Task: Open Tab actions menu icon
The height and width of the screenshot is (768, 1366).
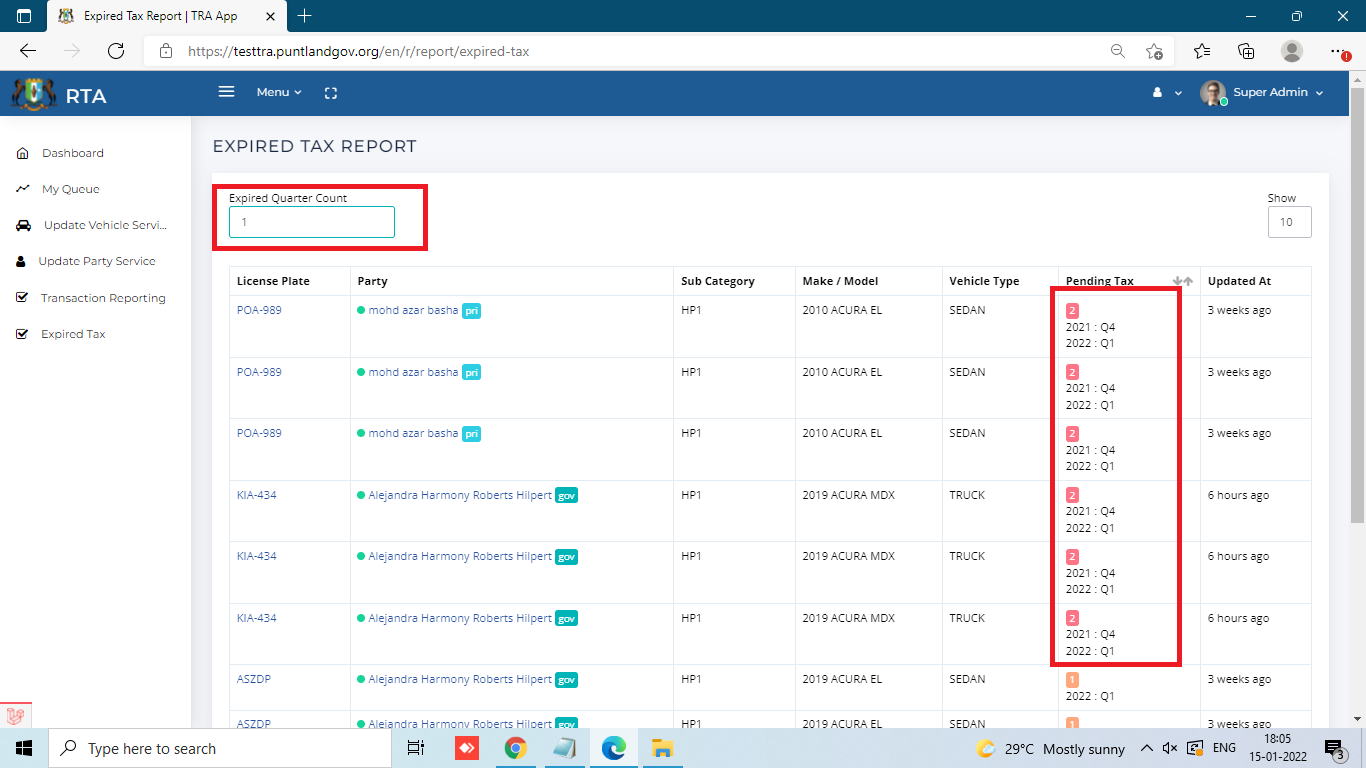Action: 24,16
